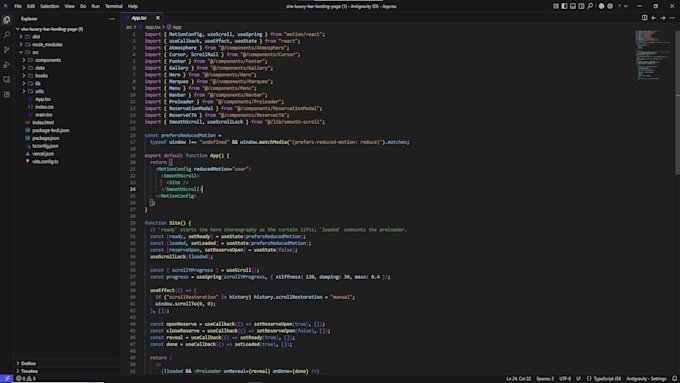Change encoding via UTF-8 indicator
680x383 pixels.
pyautogui.click(x=565, y=379)
